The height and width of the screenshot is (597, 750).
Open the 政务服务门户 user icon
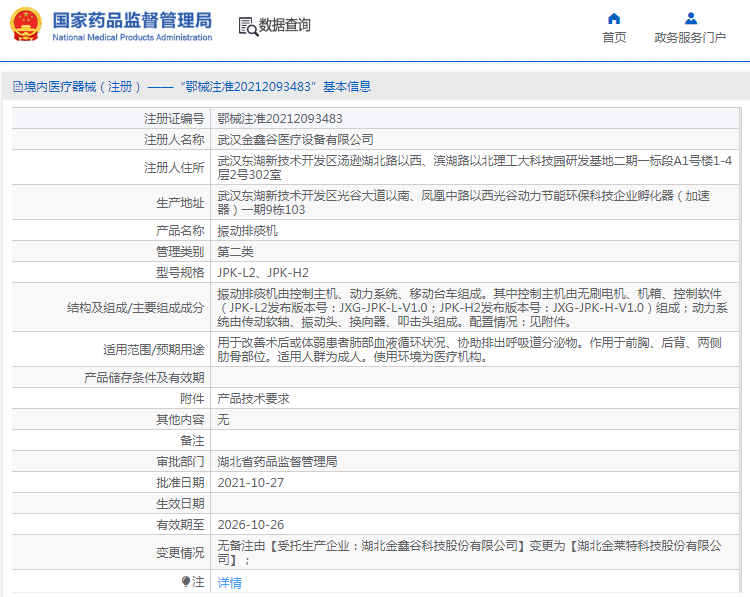[690, 19]
